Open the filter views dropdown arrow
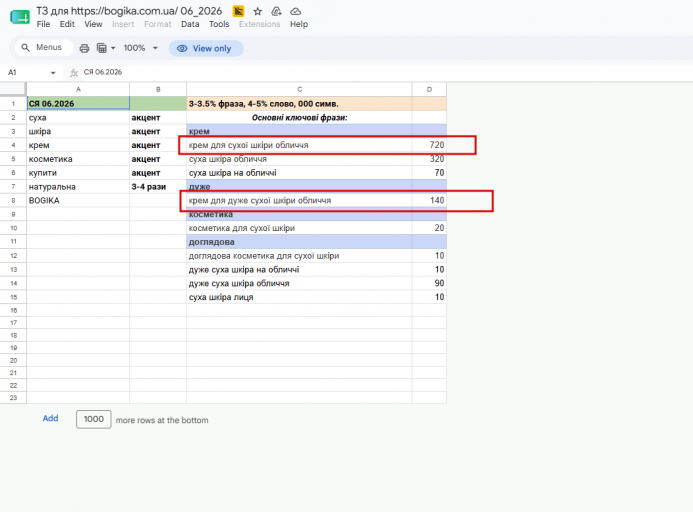Viewport: 693px width, 512px height. [x=113, y=48]
